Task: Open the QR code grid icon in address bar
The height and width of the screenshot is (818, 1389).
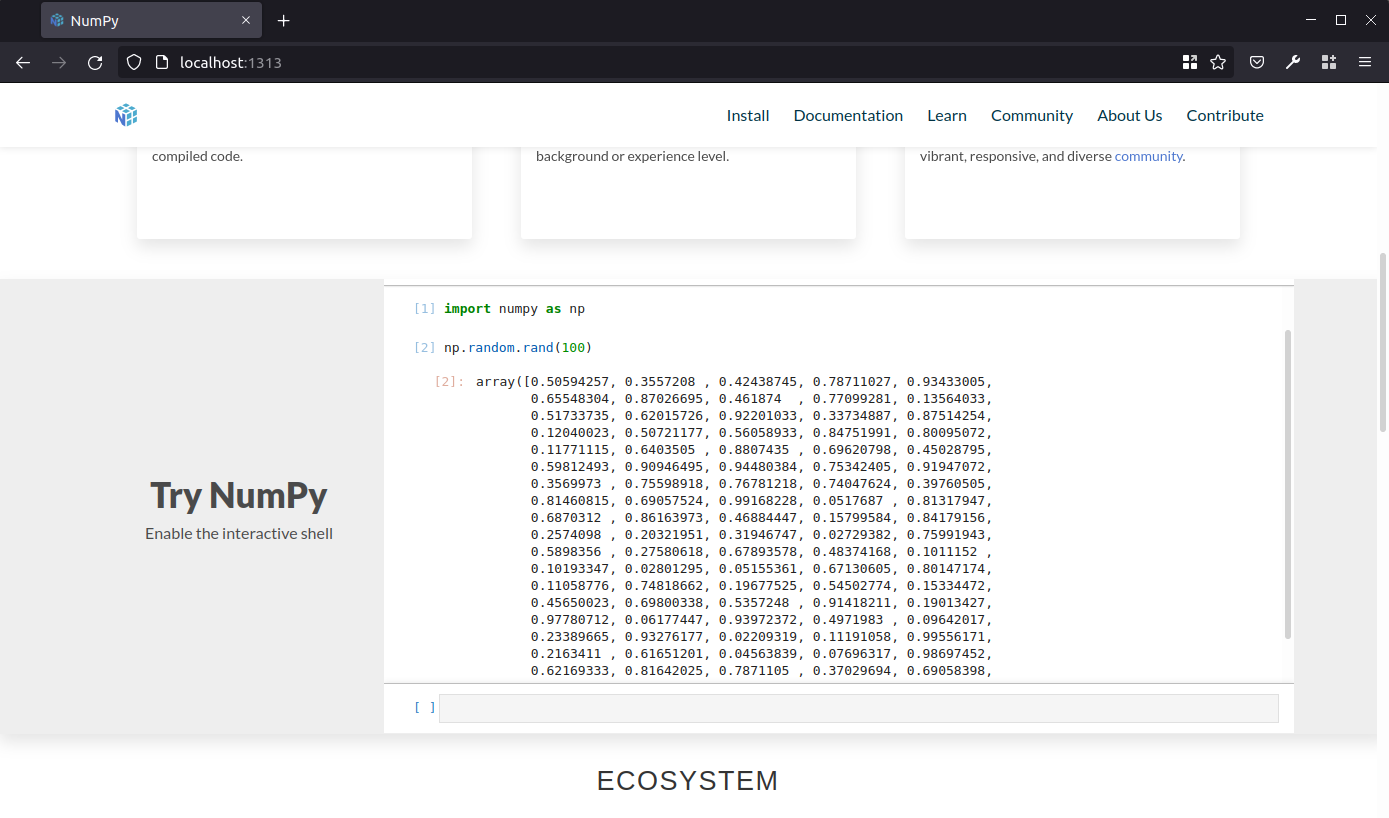Action: [x=1190, y=62]
